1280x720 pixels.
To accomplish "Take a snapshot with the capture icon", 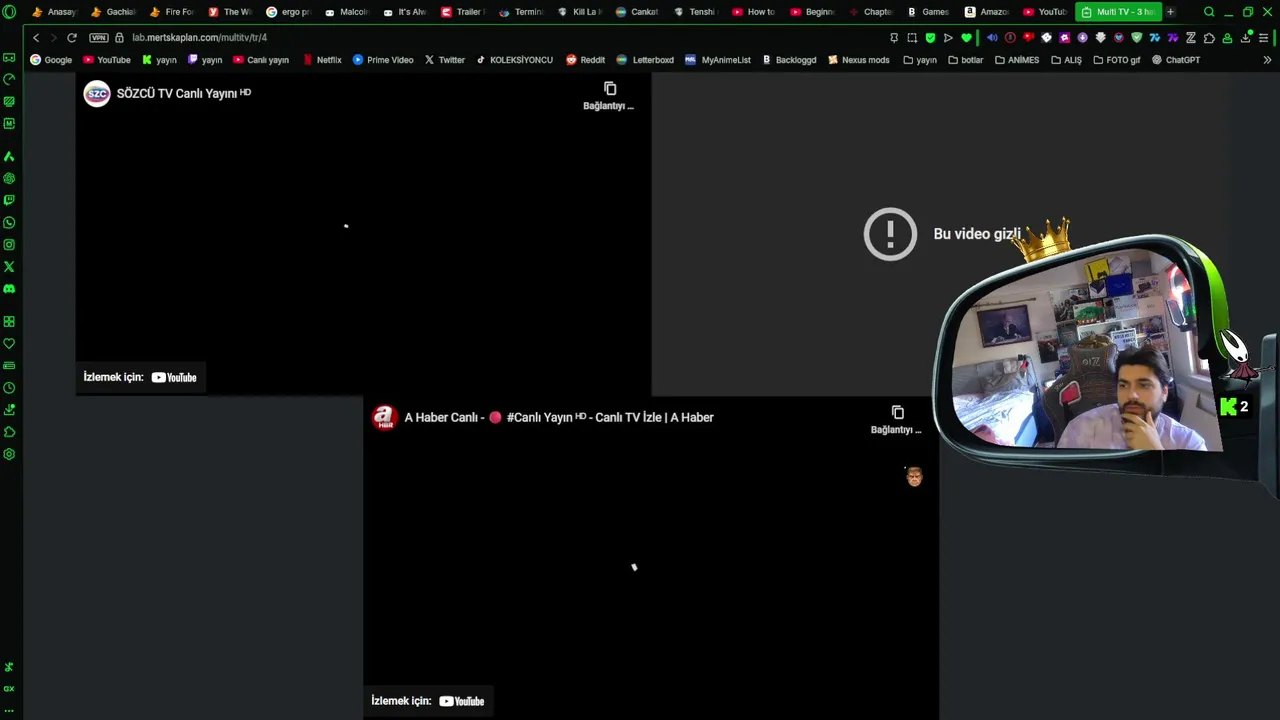I will (912, 38).
